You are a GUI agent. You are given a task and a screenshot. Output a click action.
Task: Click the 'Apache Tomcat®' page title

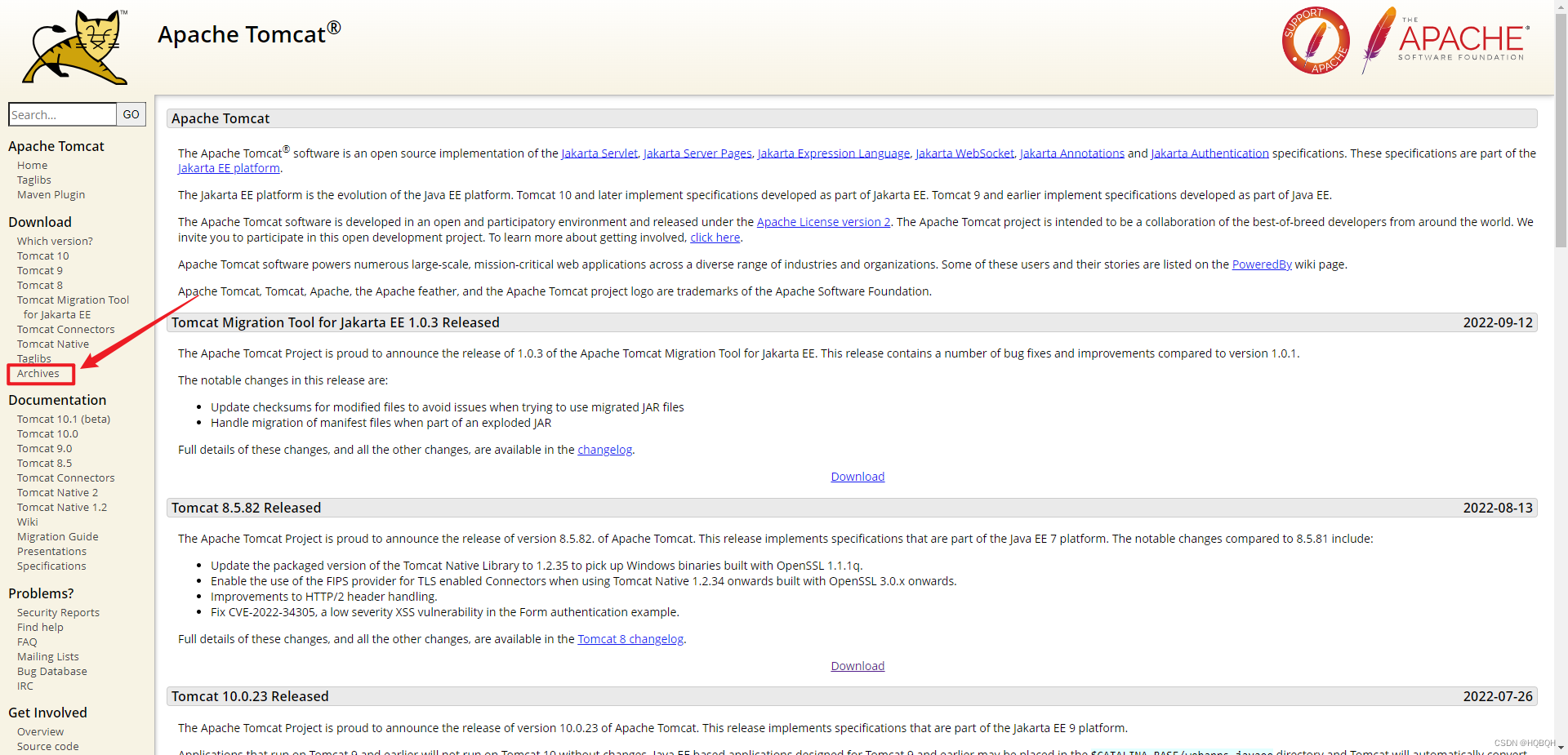pyautogui.click(x=249, y=33)
